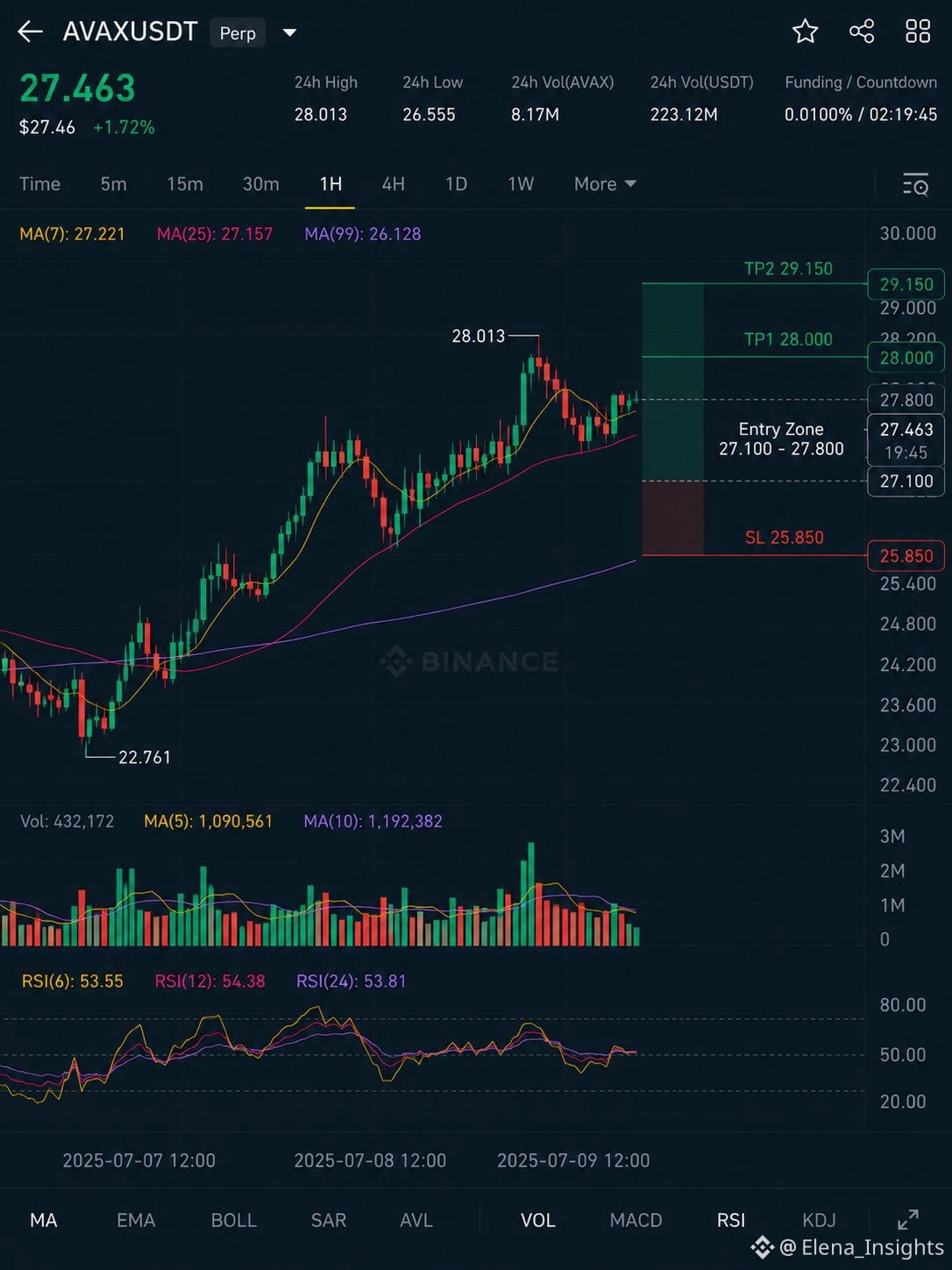
Task: Share the chart via the share icon
Action: [x=862, y=32]
